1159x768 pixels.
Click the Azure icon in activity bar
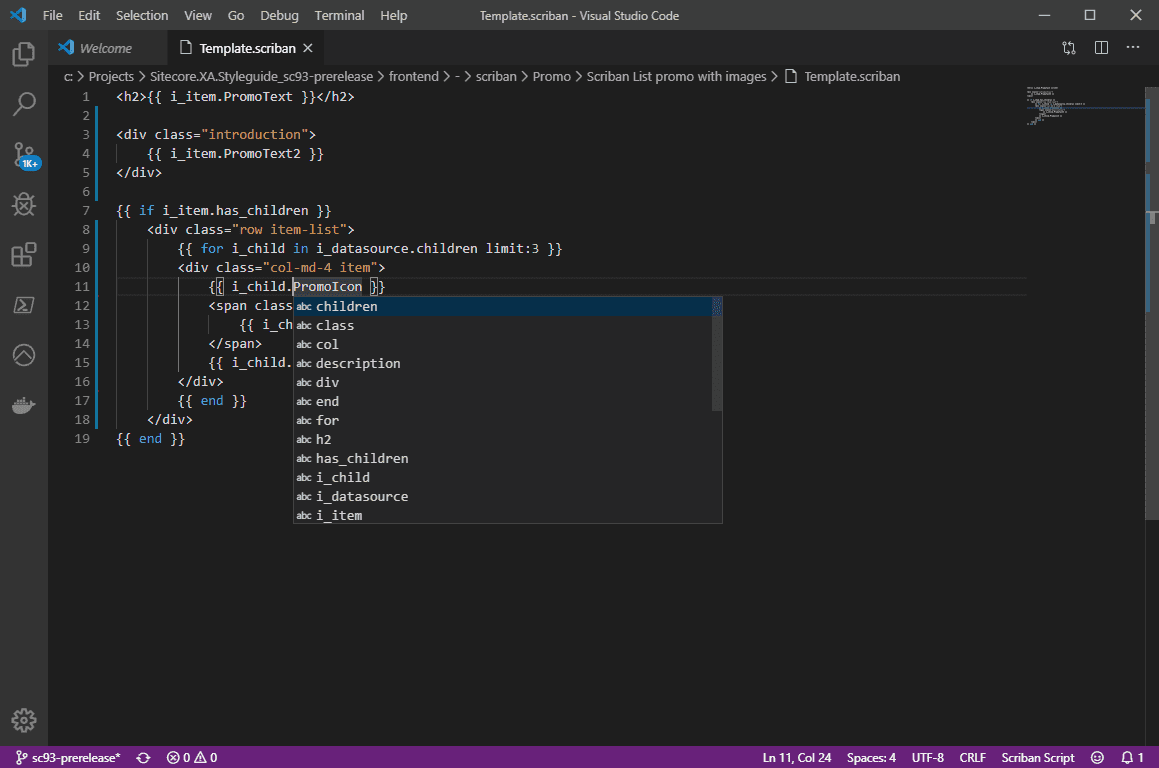(24, 356)
